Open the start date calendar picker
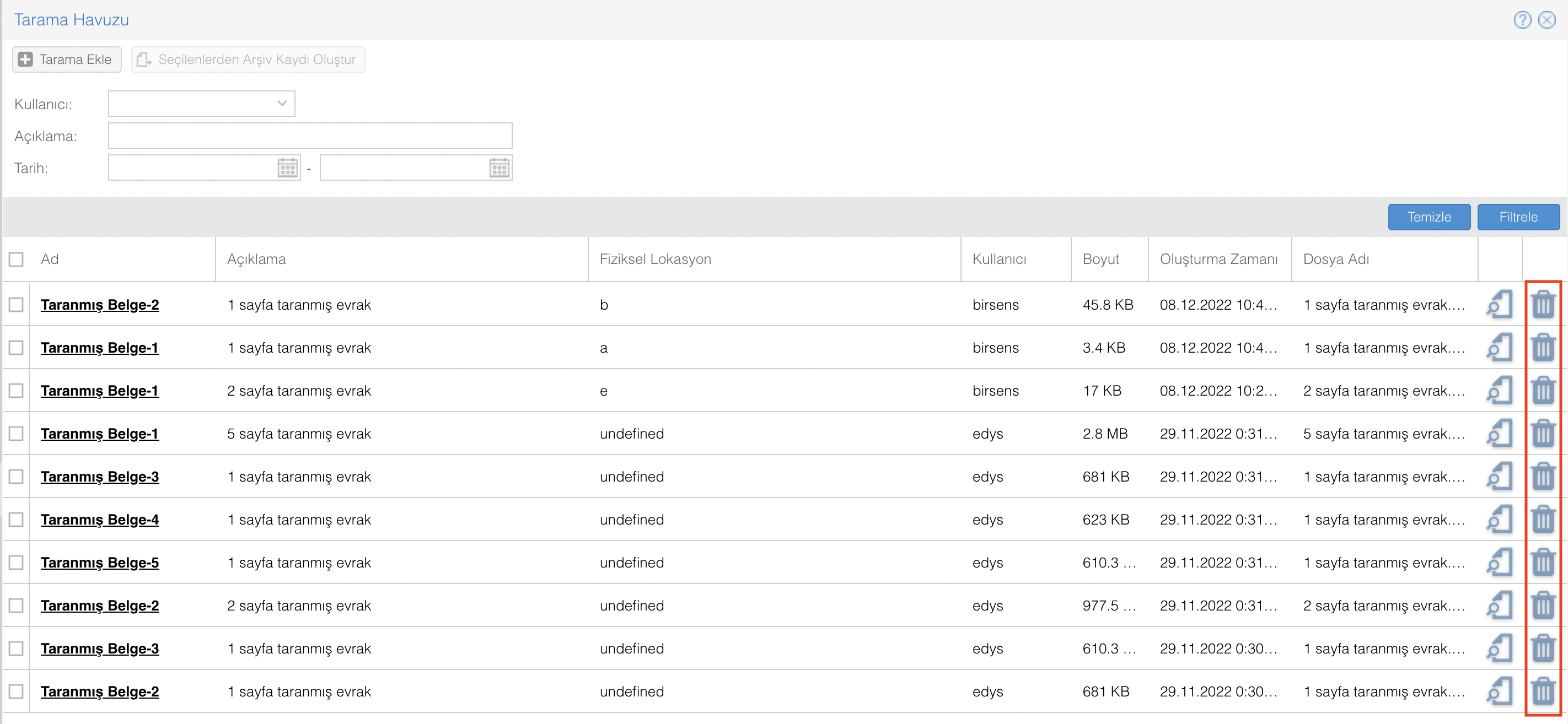 pyautogui.click(x=288, y=168)
